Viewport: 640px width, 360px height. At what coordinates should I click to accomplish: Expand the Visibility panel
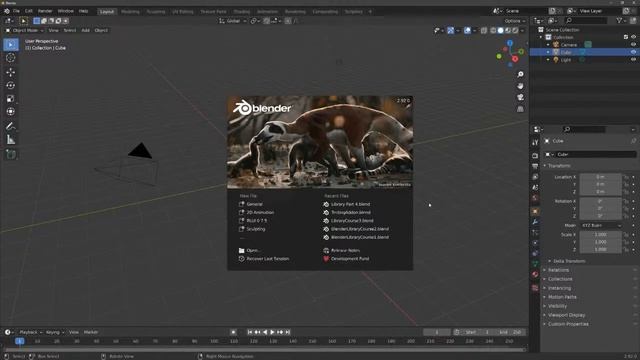[557, 306]
